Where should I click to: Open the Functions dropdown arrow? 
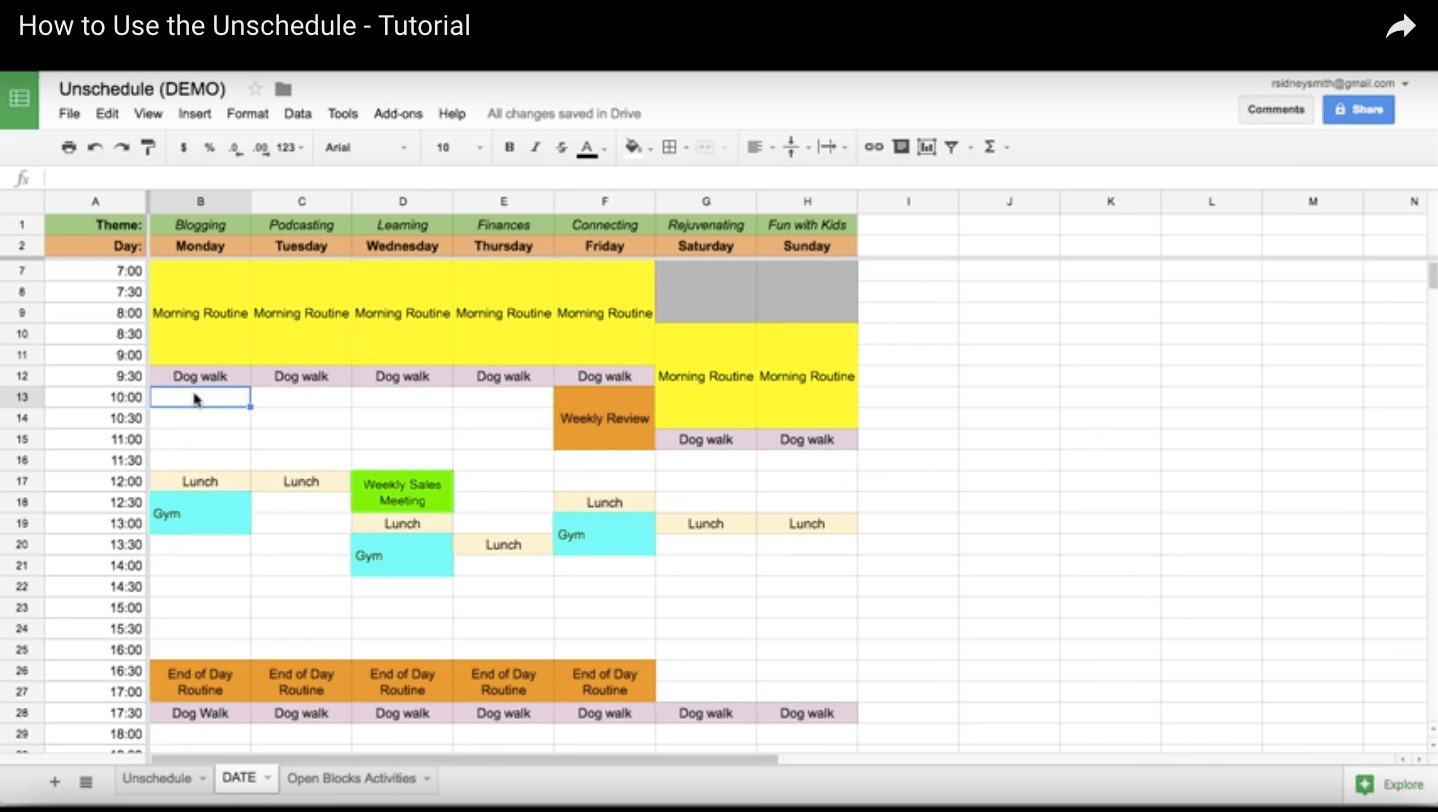(1006, 148)
